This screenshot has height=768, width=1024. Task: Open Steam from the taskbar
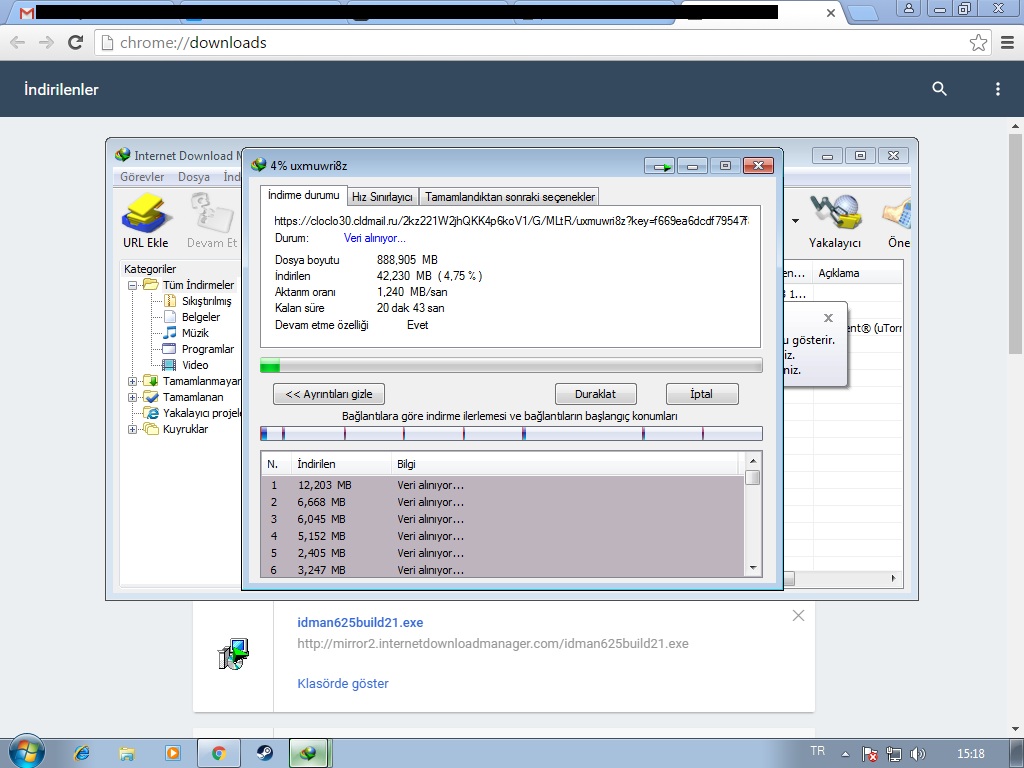tap(264, 753)
